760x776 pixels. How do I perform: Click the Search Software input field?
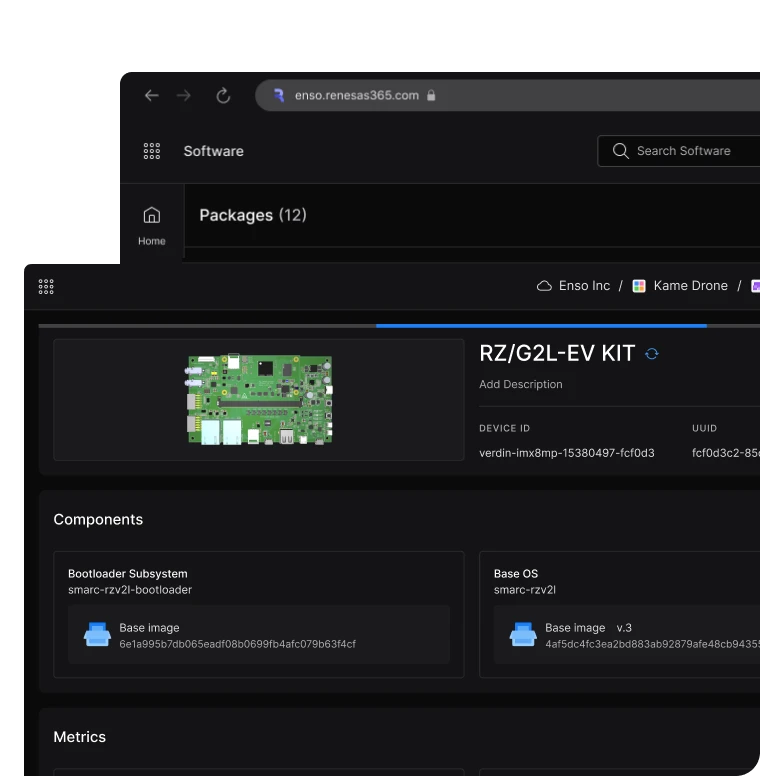[x=690, y=151]
